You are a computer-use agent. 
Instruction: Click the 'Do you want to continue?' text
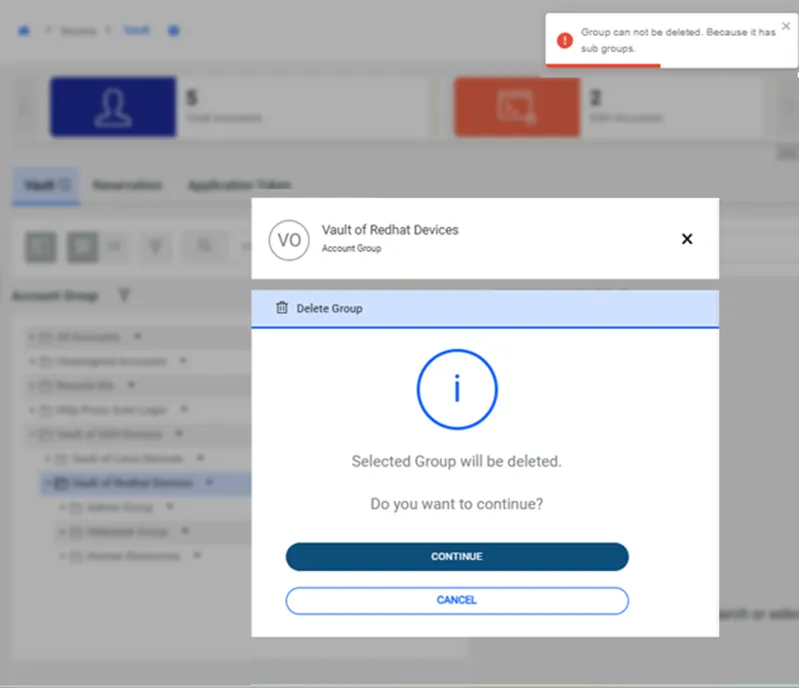tap(457, 504)
